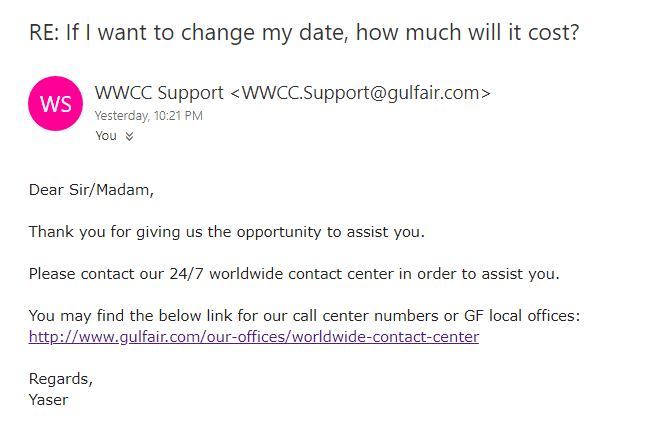Click the 'You' recipient label

point(106,136)
